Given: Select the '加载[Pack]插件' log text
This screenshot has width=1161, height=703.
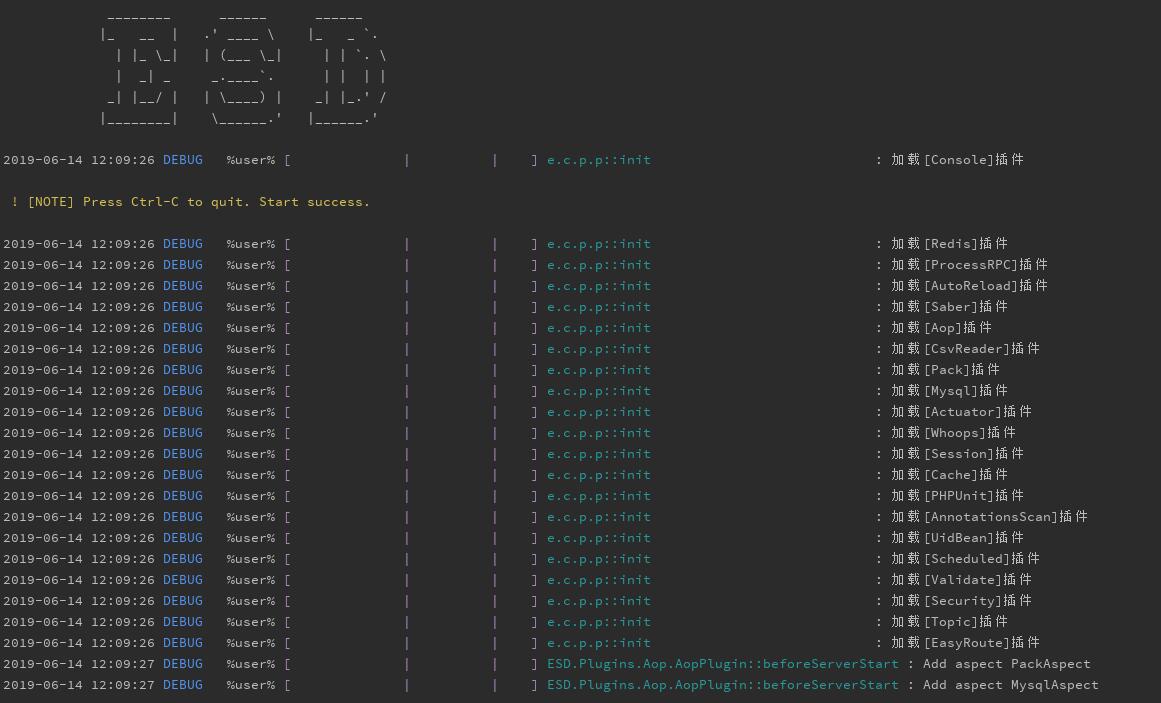Looking at the screenshot, I should [x=945, y=370].
